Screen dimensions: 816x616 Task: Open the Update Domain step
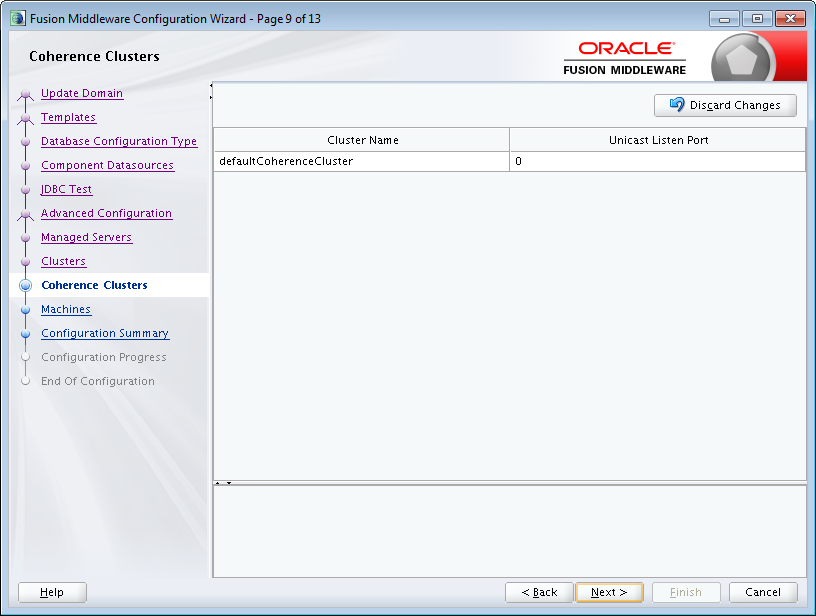click(82, 93)
